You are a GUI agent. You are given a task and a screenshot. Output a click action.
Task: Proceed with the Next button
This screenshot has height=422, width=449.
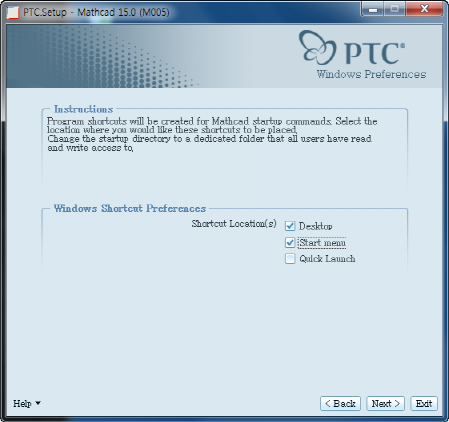point(385,404)
